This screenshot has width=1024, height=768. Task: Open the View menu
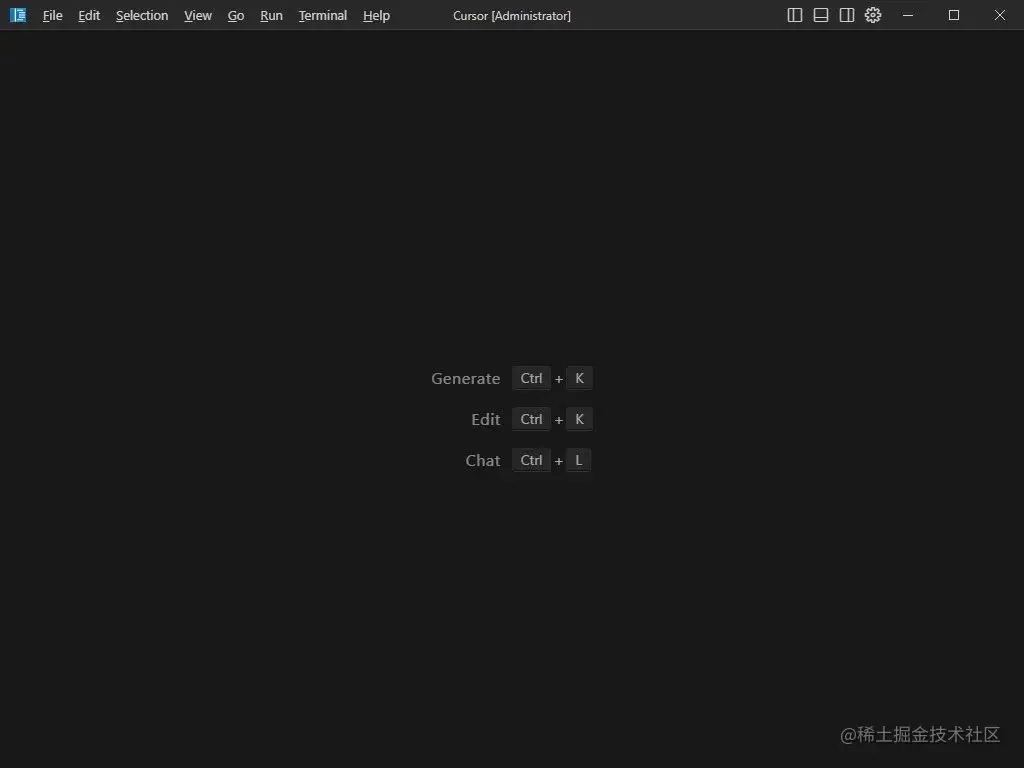coord(197,15)
